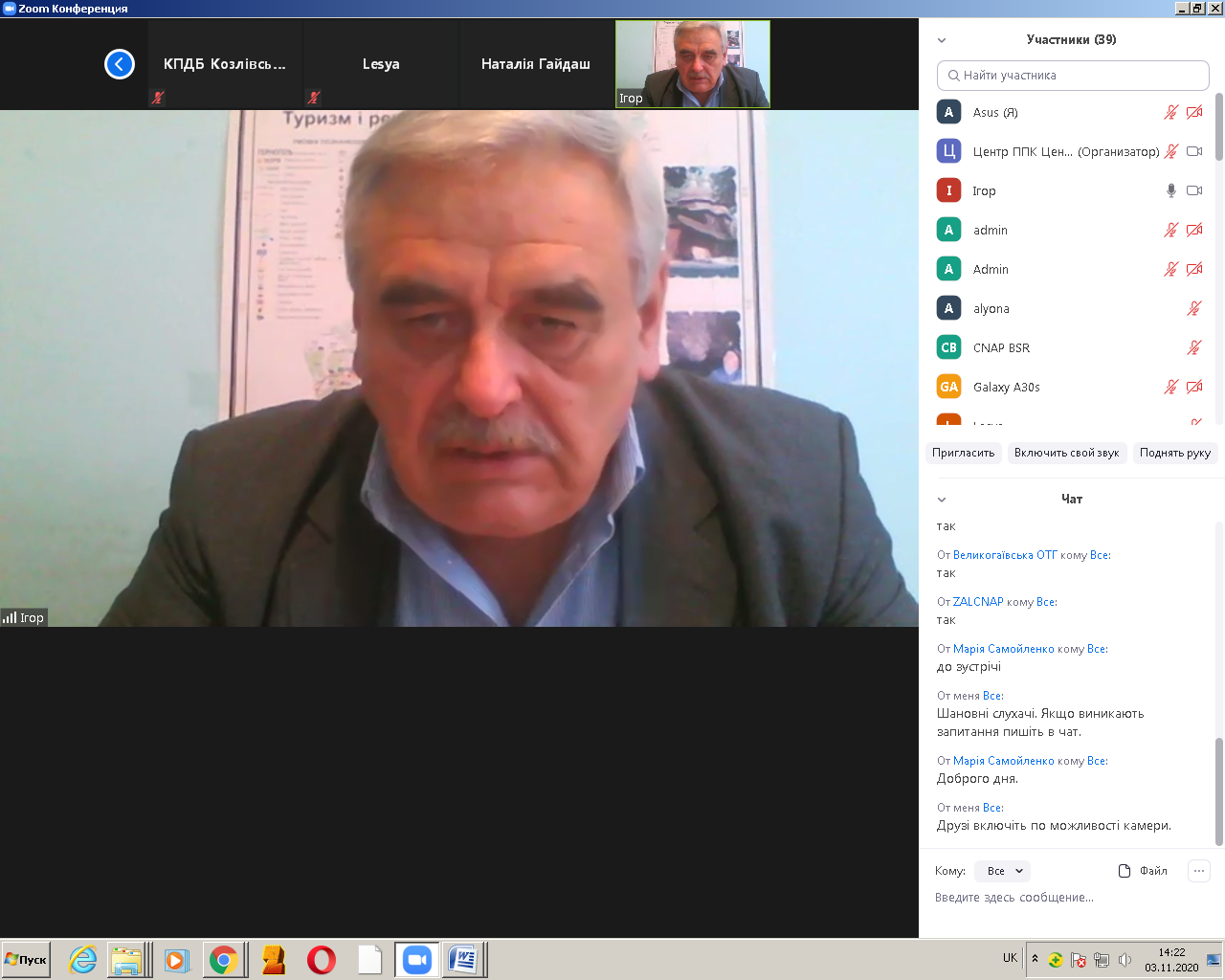This screenshot has height=980, width=1225.
Task: Open Google Chrome from the taskbar
Action: pos(224,959)
